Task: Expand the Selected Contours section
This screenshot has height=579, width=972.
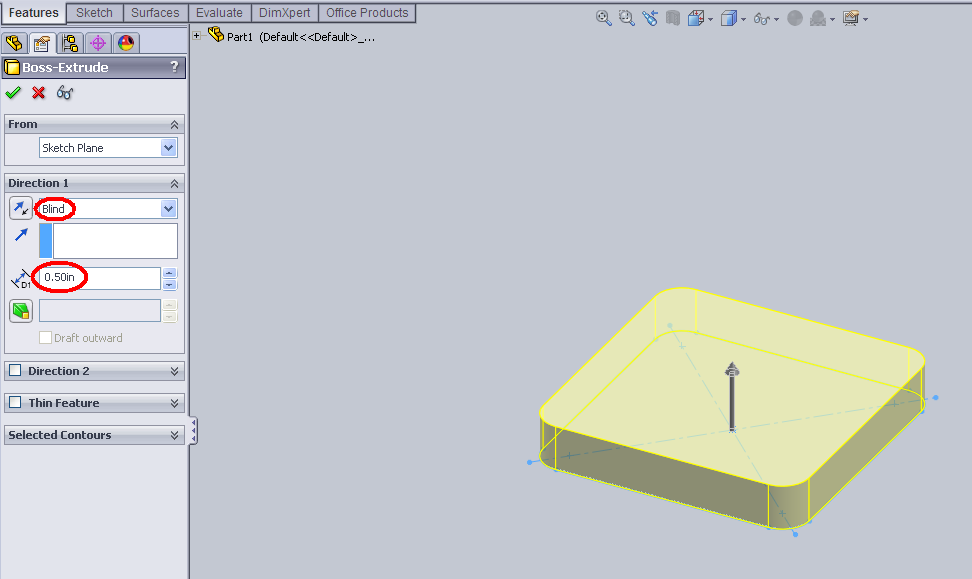Action: [174, 435]
